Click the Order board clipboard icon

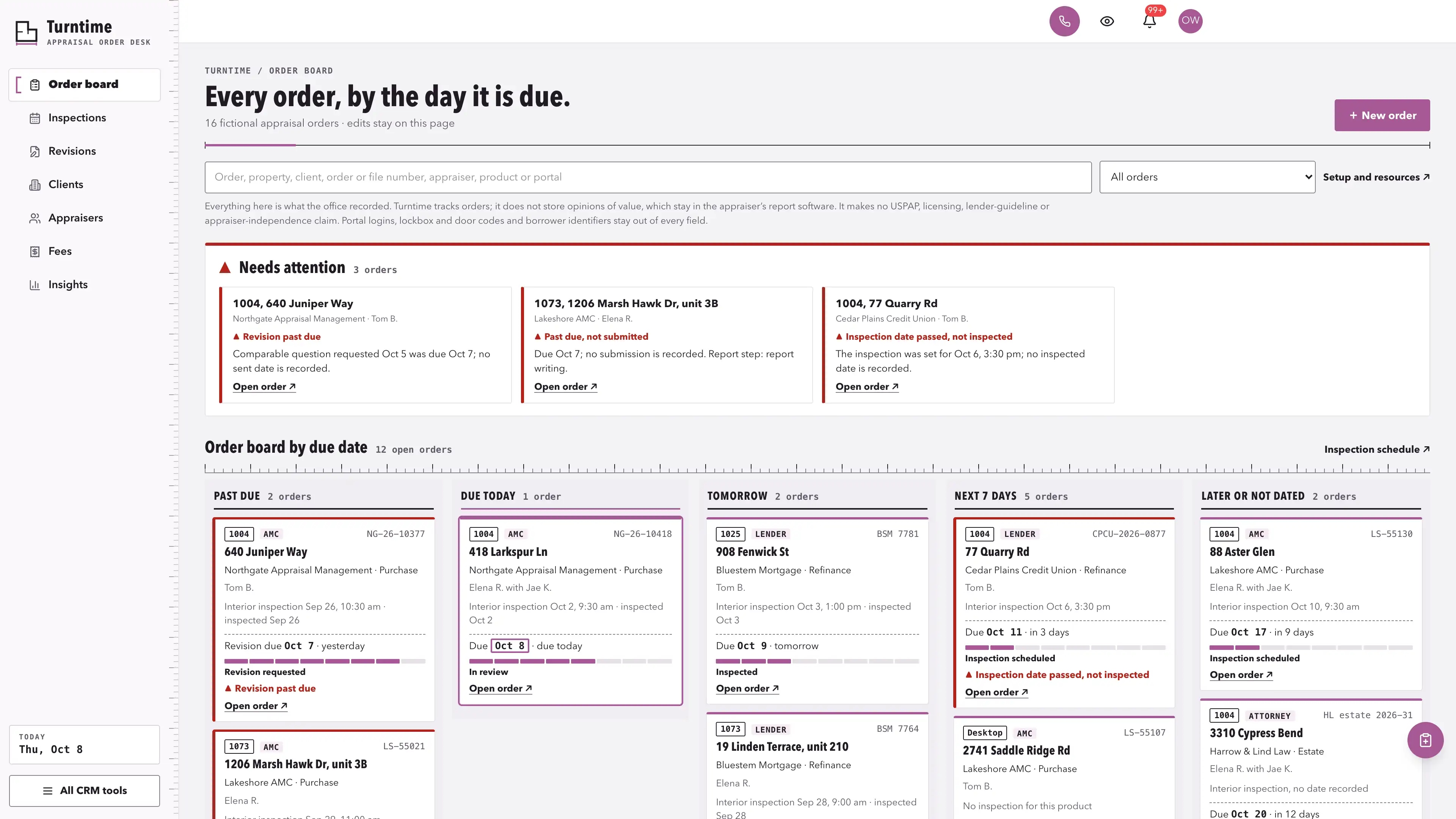coord(35,85)
